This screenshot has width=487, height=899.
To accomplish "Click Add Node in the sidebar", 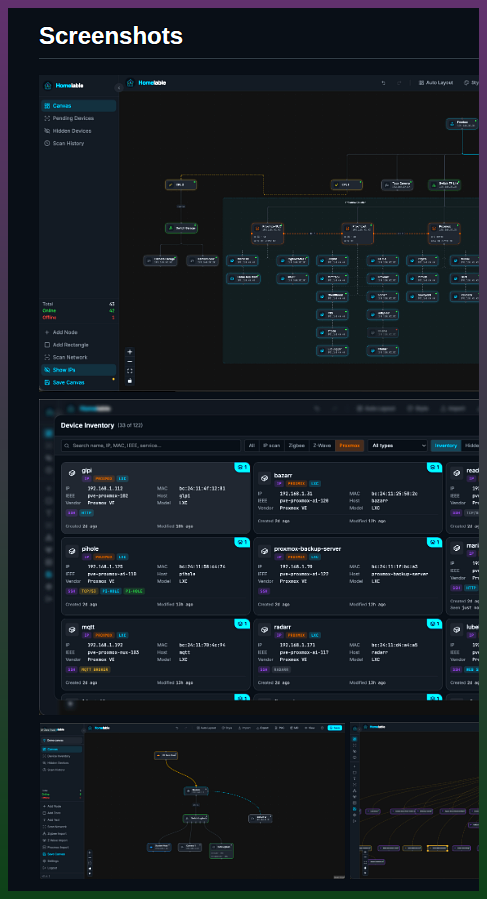I will coord(79,333).
